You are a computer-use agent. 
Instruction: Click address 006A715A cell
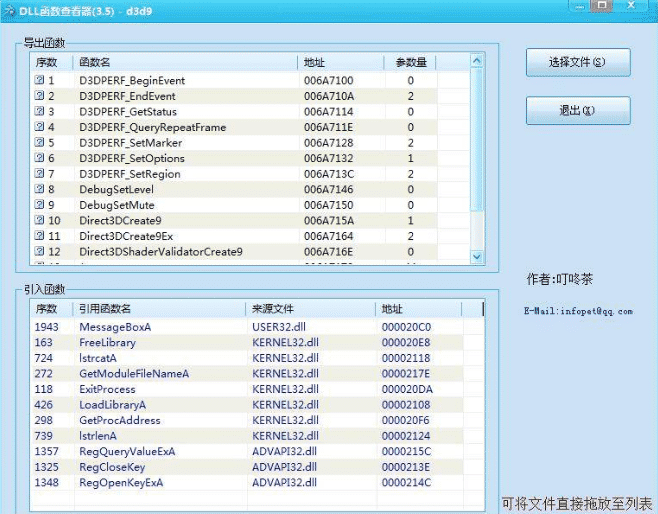click(x=329, y=220)
